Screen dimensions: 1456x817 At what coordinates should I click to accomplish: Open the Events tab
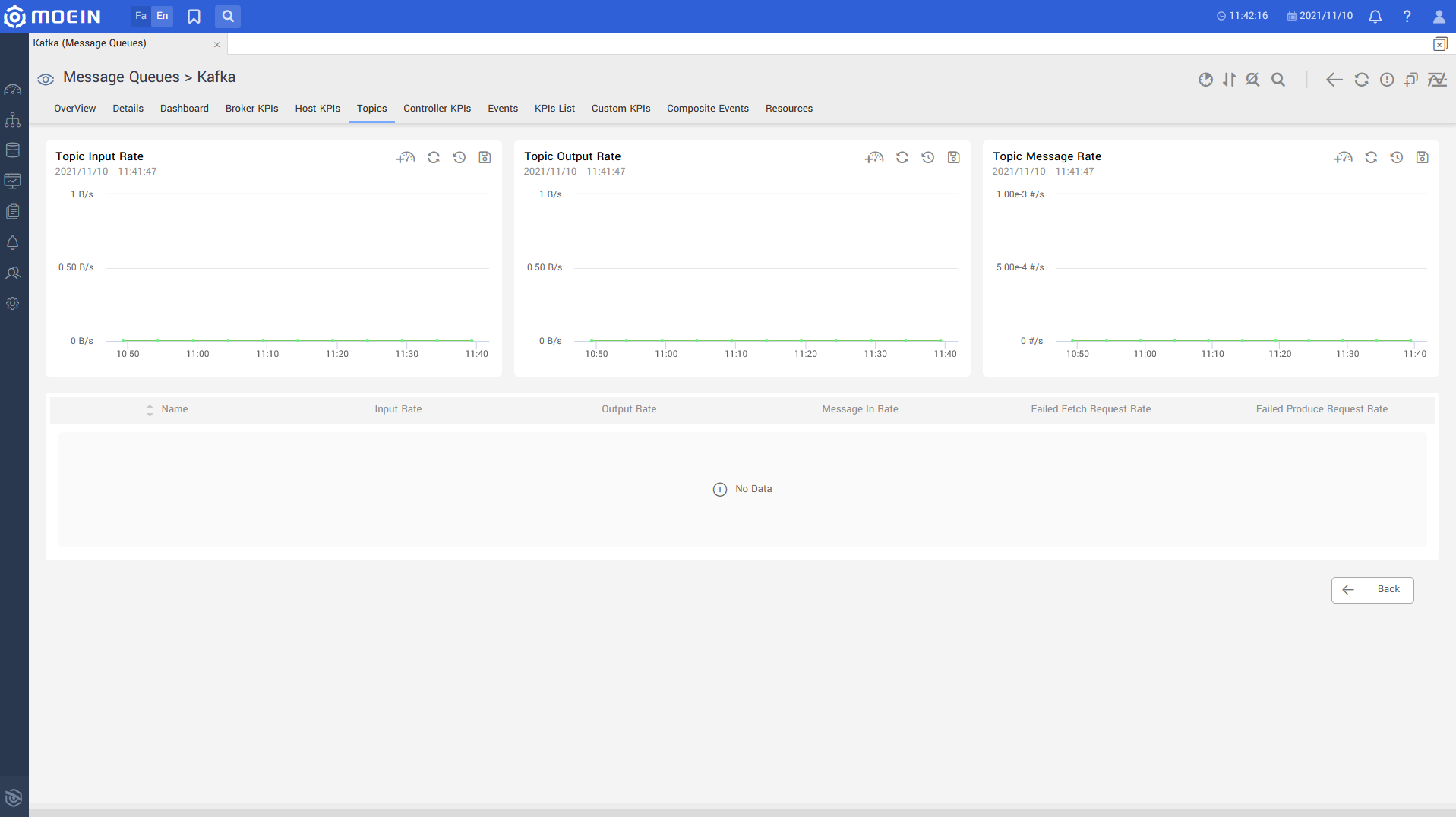[x=503, y=109]
